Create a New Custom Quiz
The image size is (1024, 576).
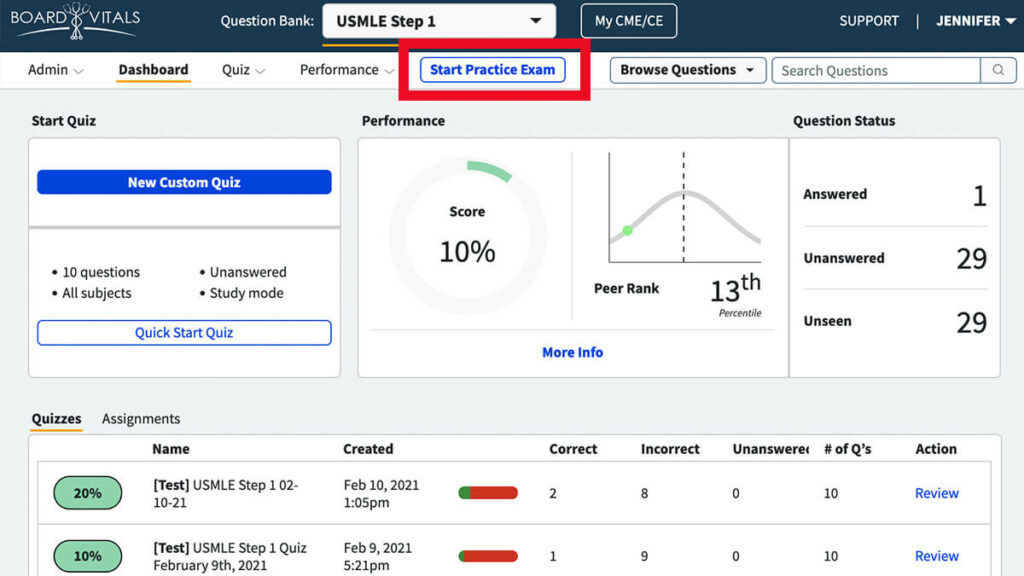tap(184, 182)
